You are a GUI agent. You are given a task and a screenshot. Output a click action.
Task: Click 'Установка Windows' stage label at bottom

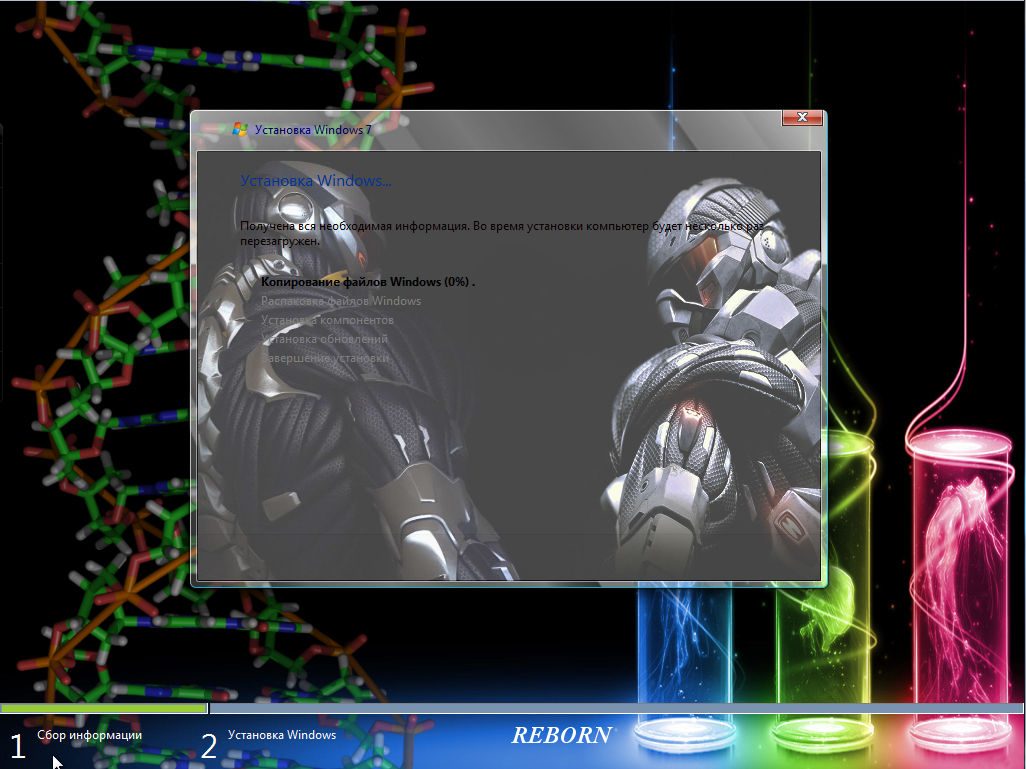click(282, 735)
